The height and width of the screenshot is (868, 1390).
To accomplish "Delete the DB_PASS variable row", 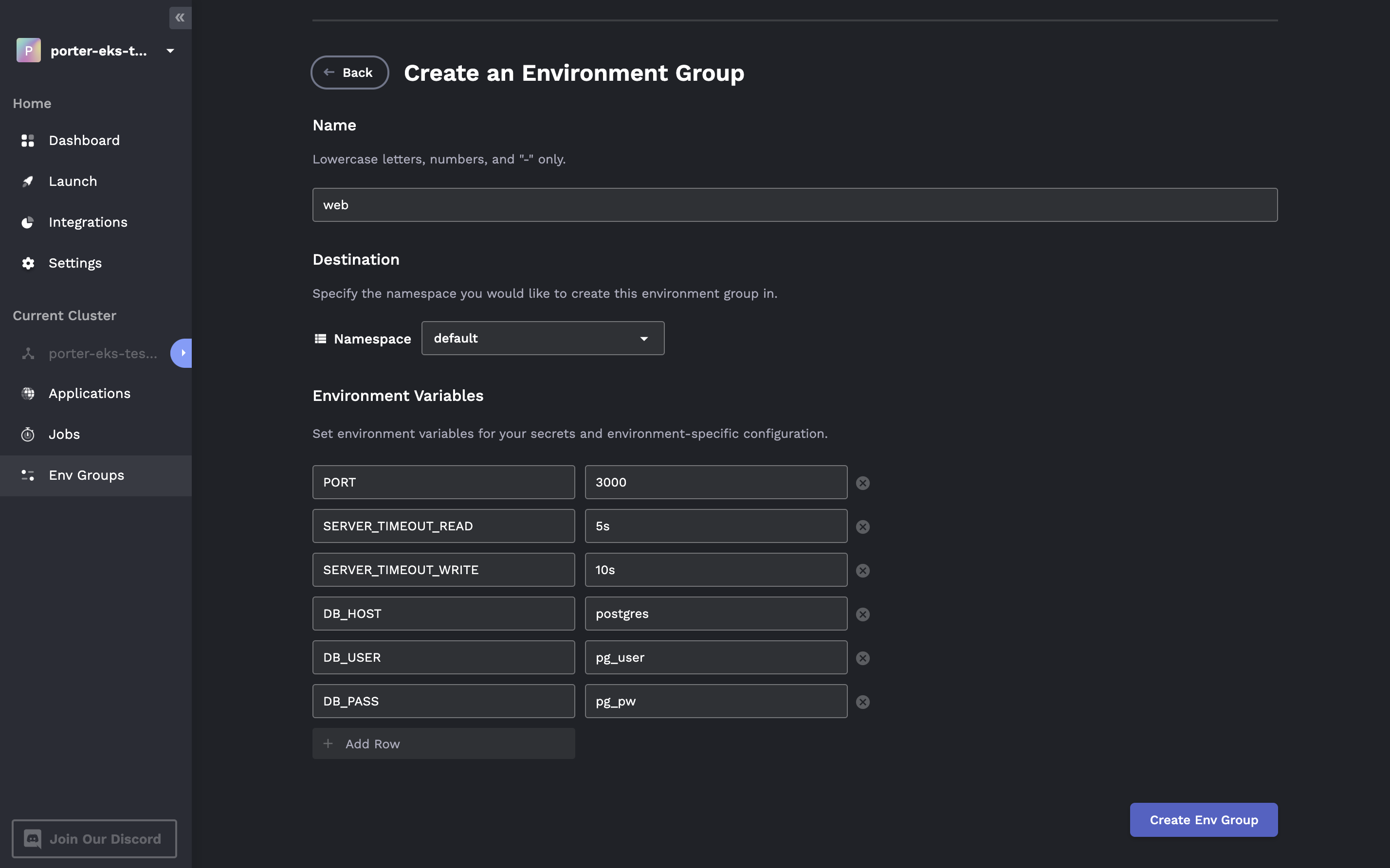I will pos(862,702).
